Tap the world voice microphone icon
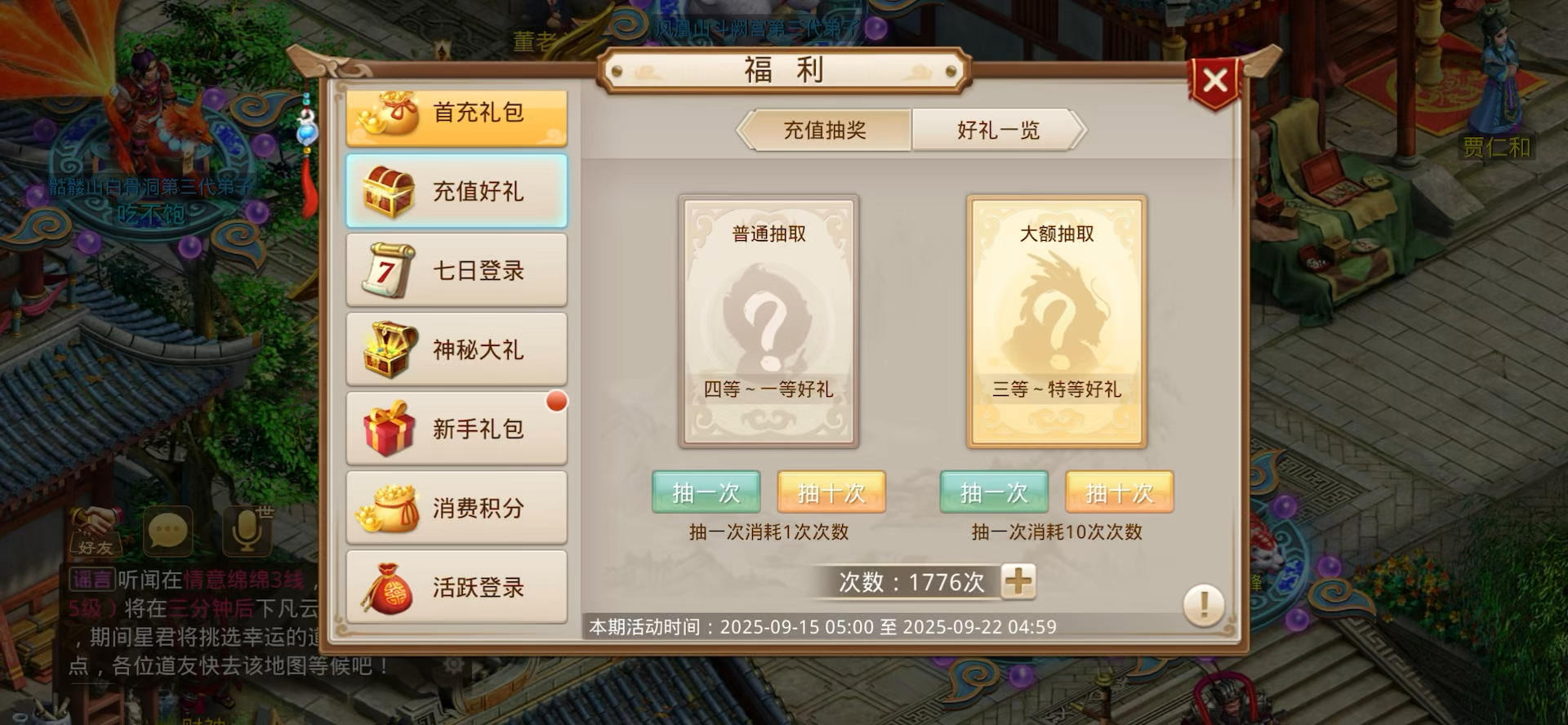 (247, 530)
